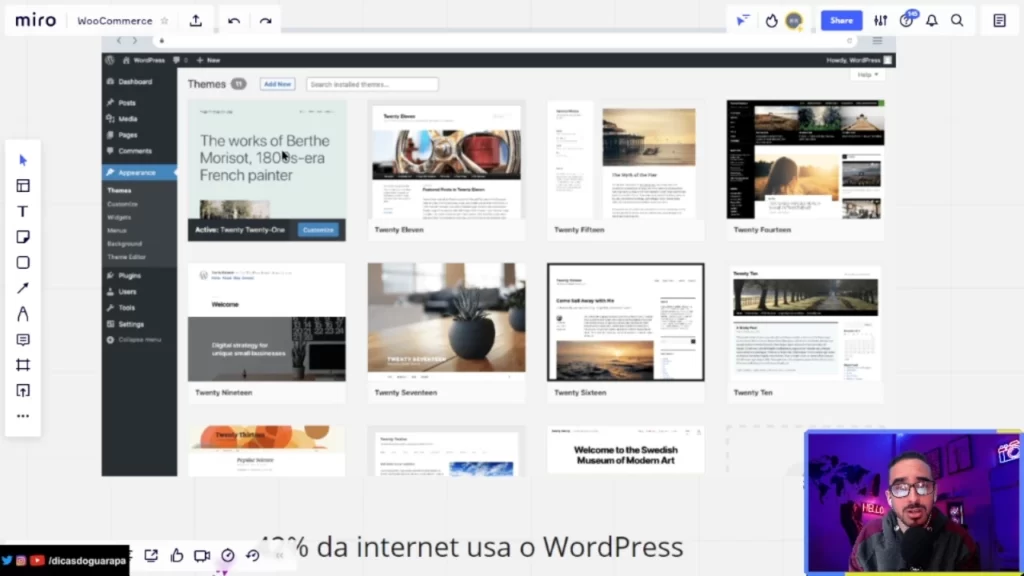This screenshot has width=1024, height=576.
Task: Open Widgets submenu item
Action: coord(120,217)
